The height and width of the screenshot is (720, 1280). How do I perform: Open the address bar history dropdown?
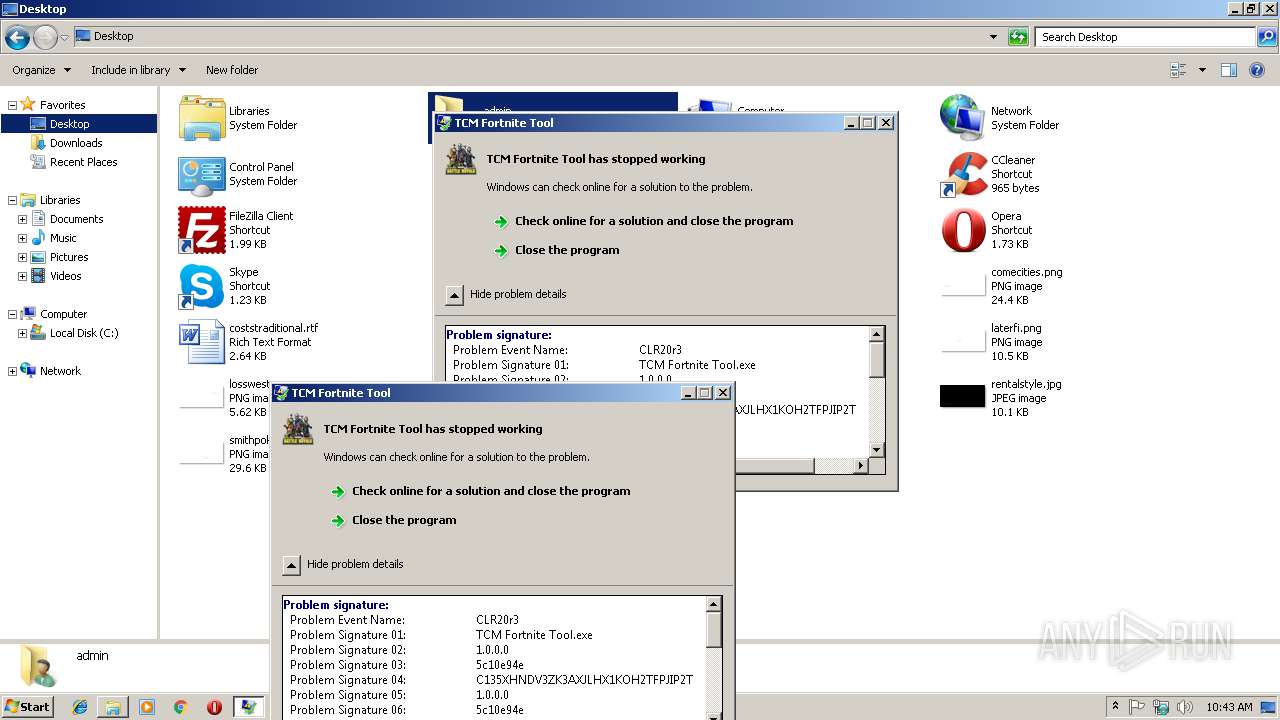(x=993, y=37)
